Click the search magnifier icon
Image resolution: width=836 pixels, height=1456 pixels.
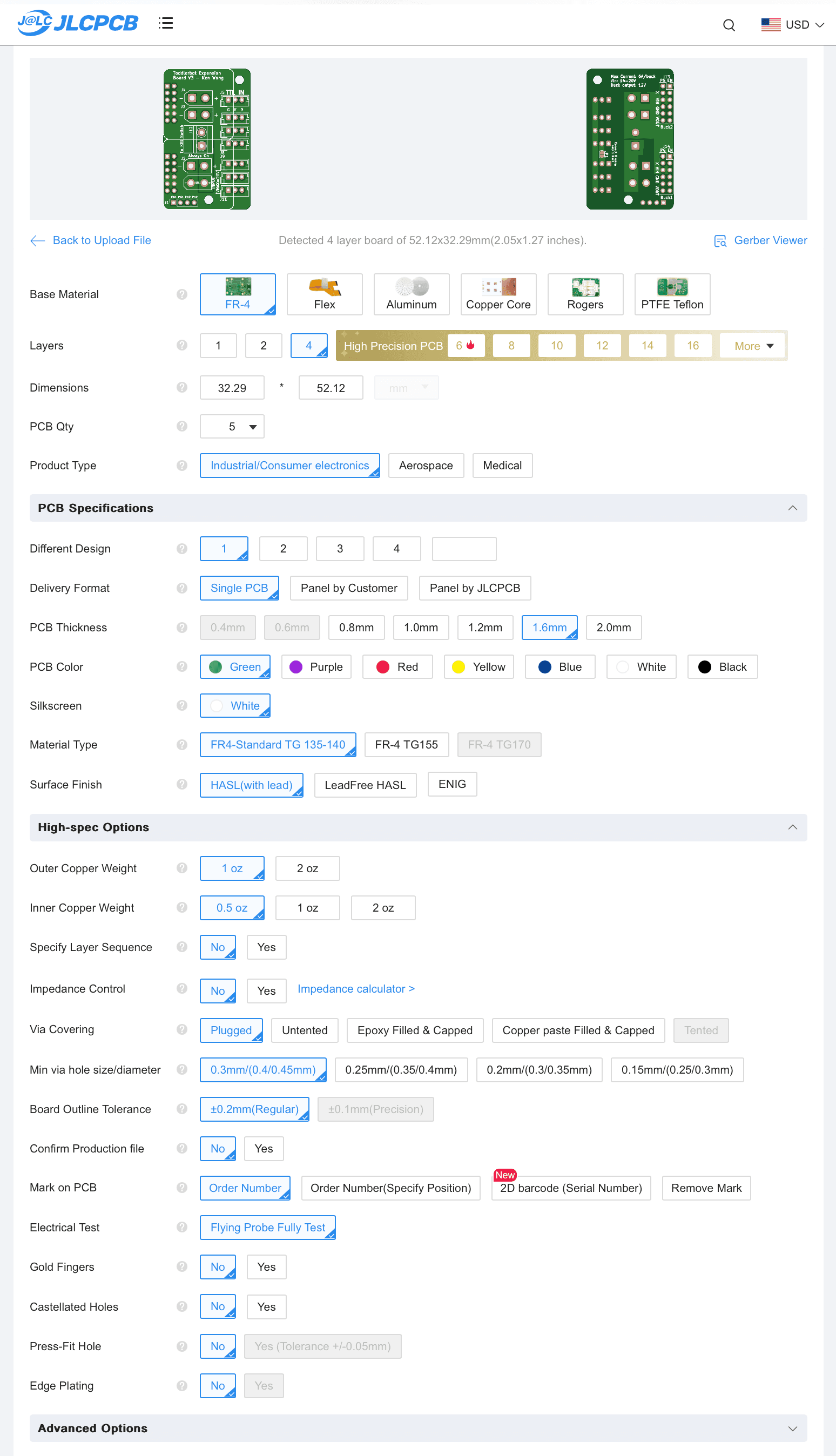(729, 25)
